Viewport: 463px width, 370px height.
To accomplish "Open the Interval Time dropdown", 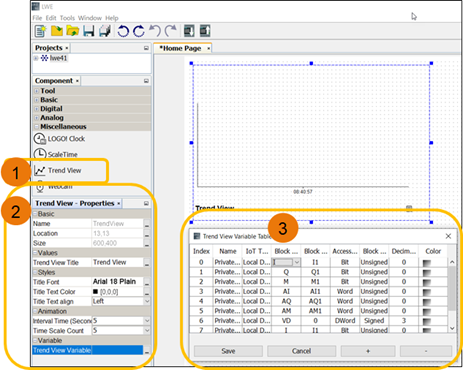I will point(147,321).
